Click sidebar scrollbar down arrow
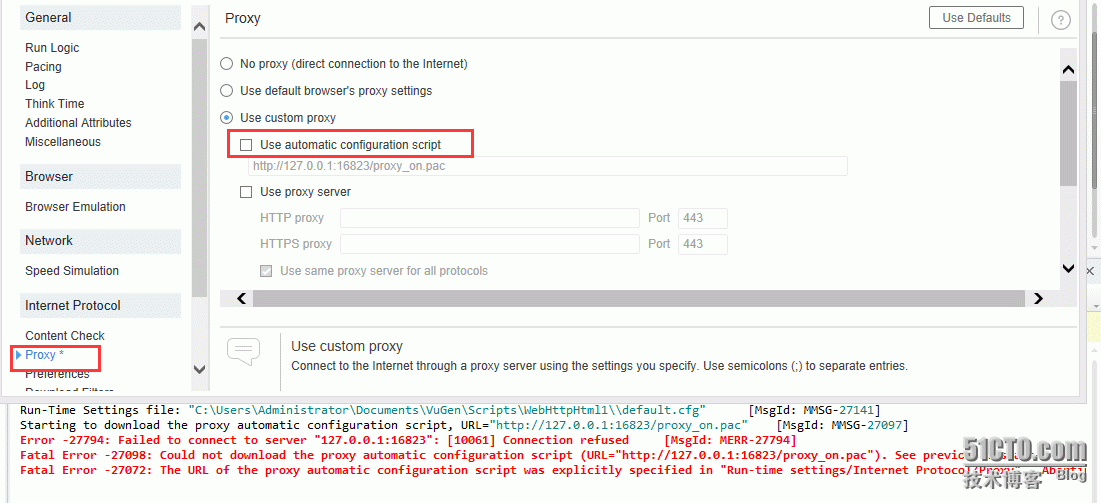Viewport: 1101px width, 503px height. tap(199, 369)
